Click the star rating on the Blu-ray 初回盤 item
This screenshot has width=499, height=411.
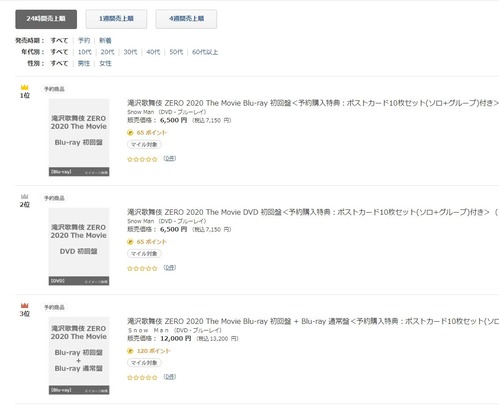point(142,159)
